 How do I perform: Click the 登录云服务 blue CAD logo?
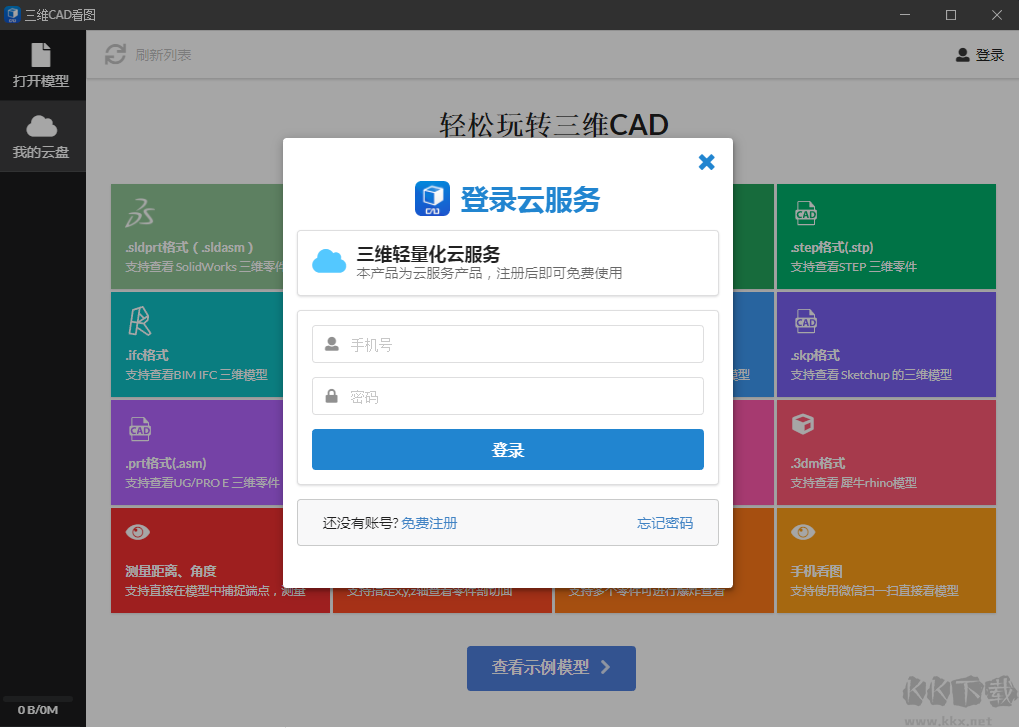point(434,198)
